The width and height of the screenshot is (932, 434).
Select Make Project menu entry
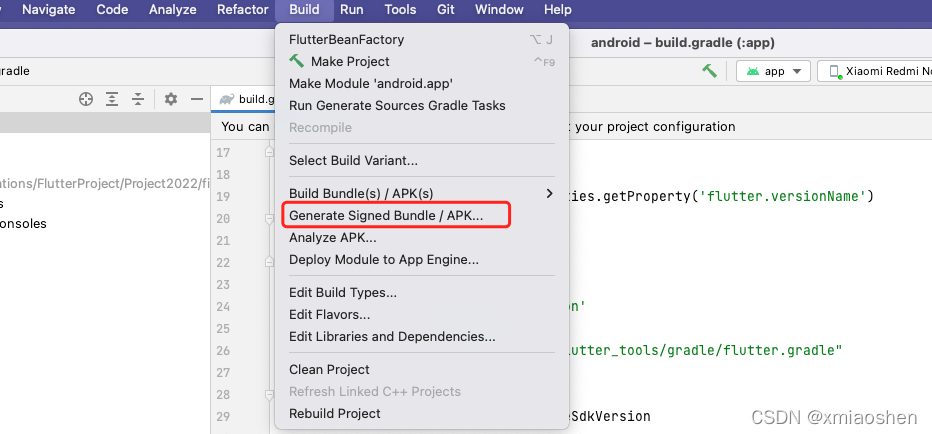click(x=422, y=62)
